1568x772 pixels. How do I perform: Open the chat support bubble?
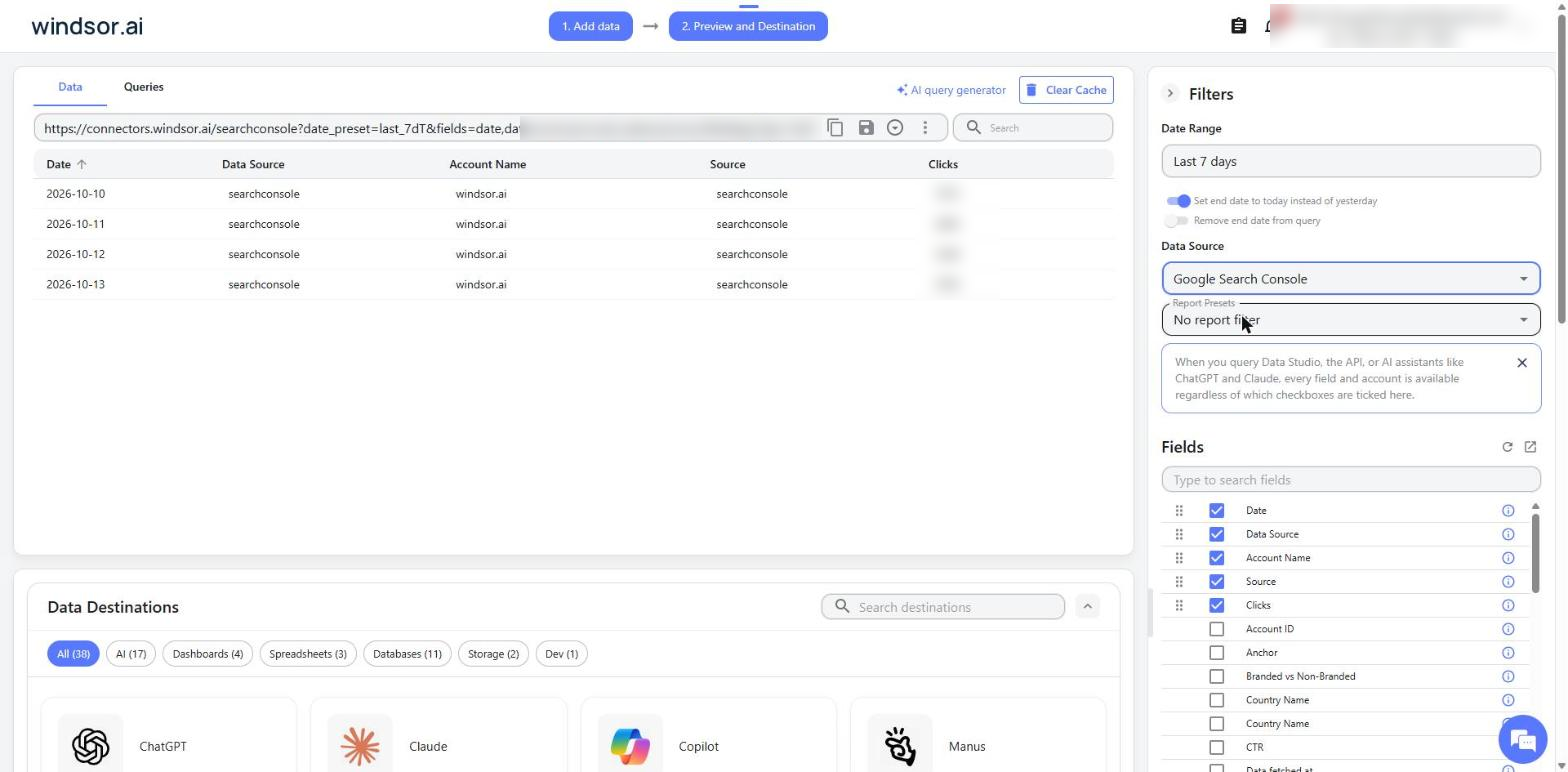(x=1522, y=740)
